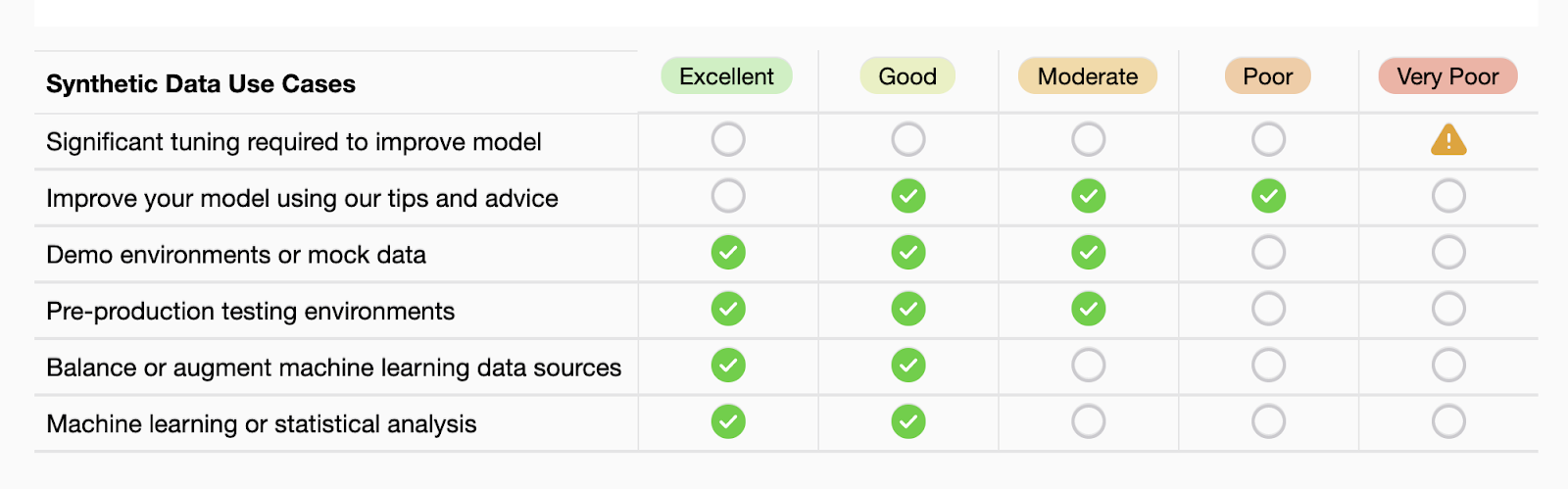Click the Good rating badge
This screenshot has width=1568, height=489.
click(907, 76)
